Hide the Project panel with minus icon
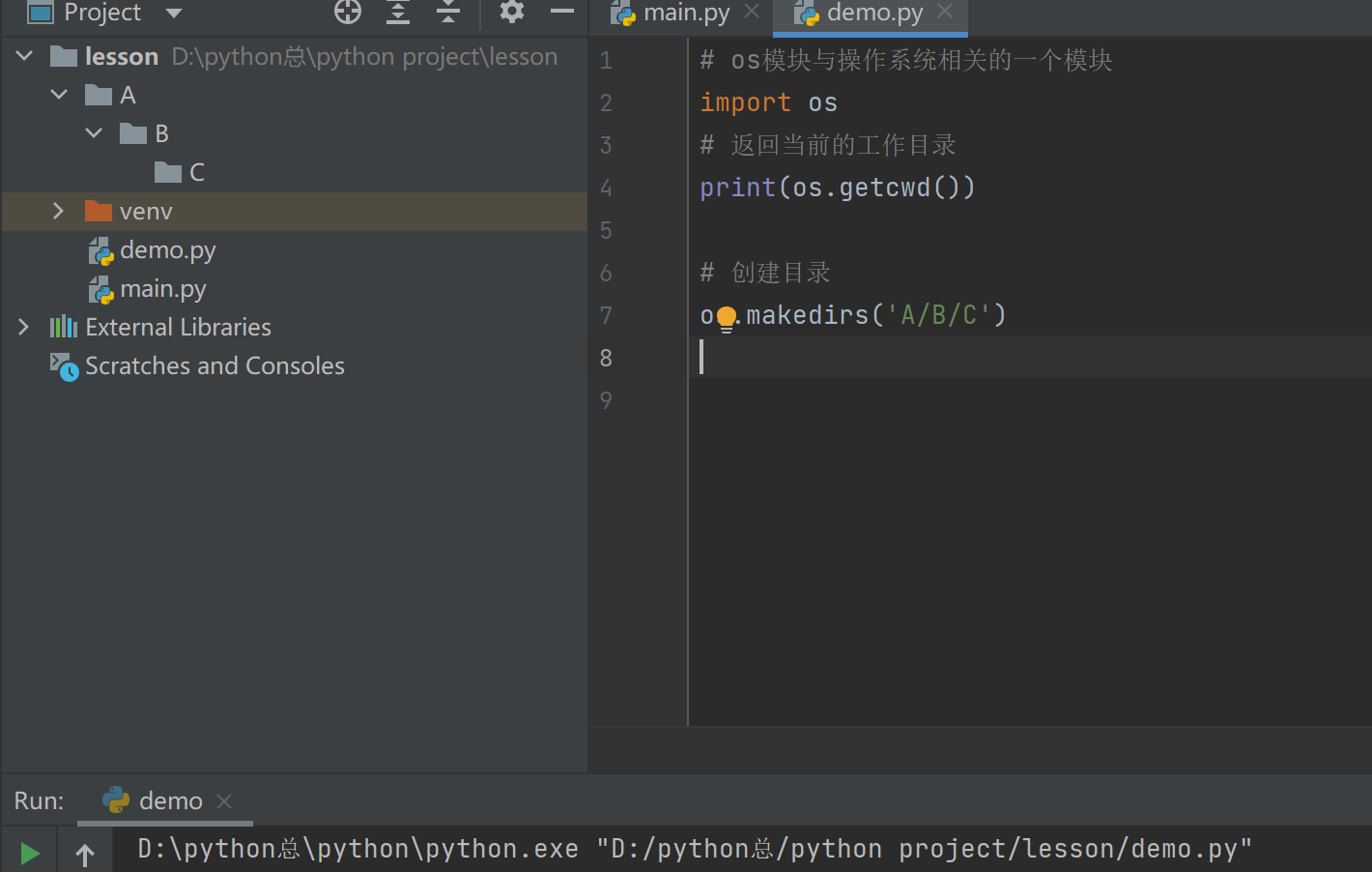Image resolution: width=1372 pixels, height=872 pixels. [562, 12]
